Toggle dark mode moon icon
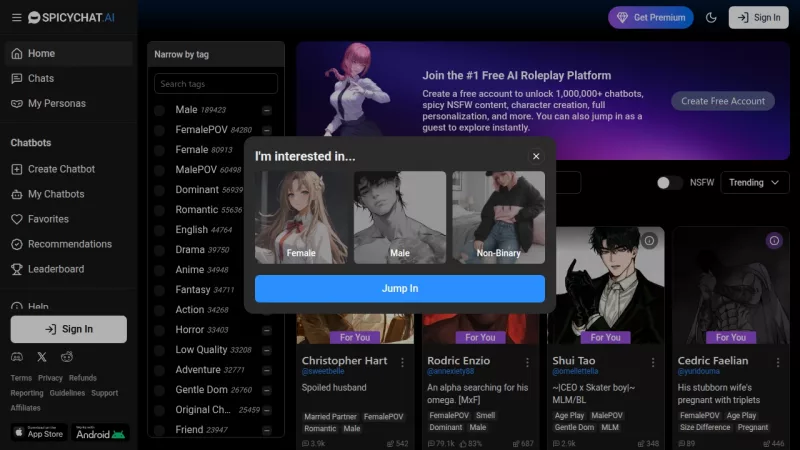The height and width of the screenshot is (450, 800). click(711, 17)
